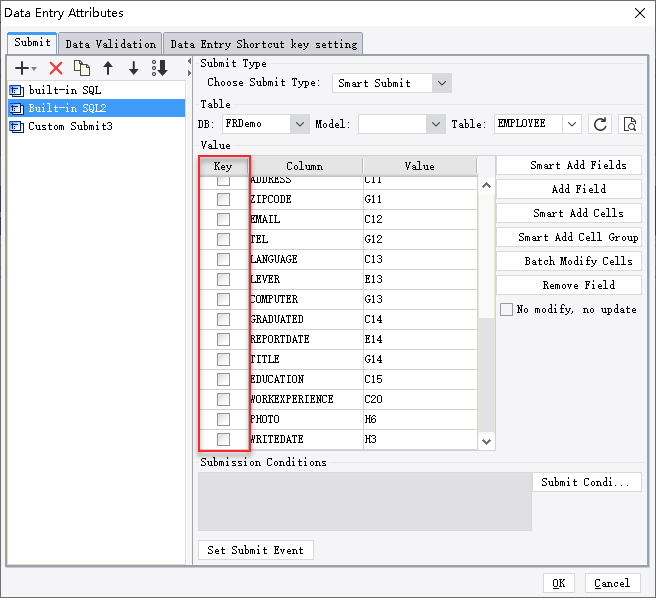Toggle key checkbox for ZIPCODE
The height and width of the screenshot is (598, 656).
[223, 199]
